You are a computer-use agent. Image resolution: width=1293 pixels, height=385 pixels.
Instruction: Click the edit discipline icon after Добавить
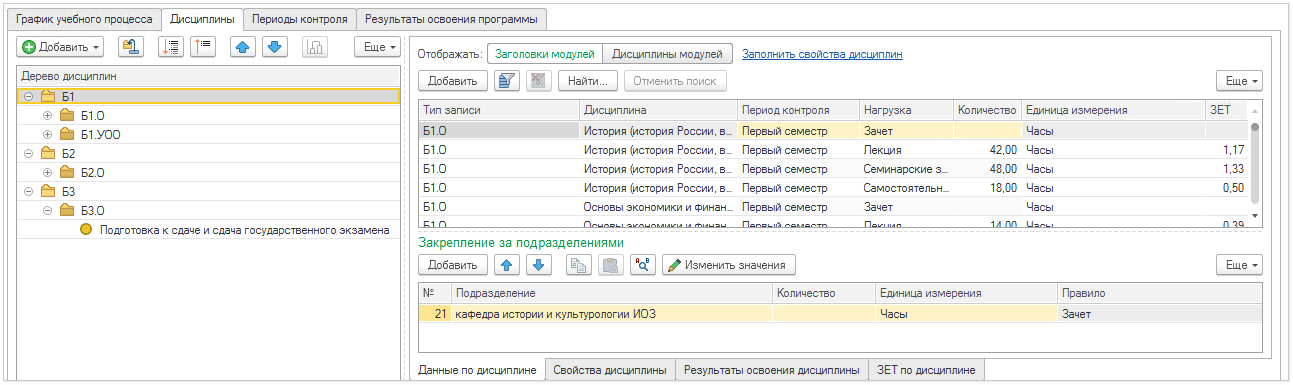132,47
